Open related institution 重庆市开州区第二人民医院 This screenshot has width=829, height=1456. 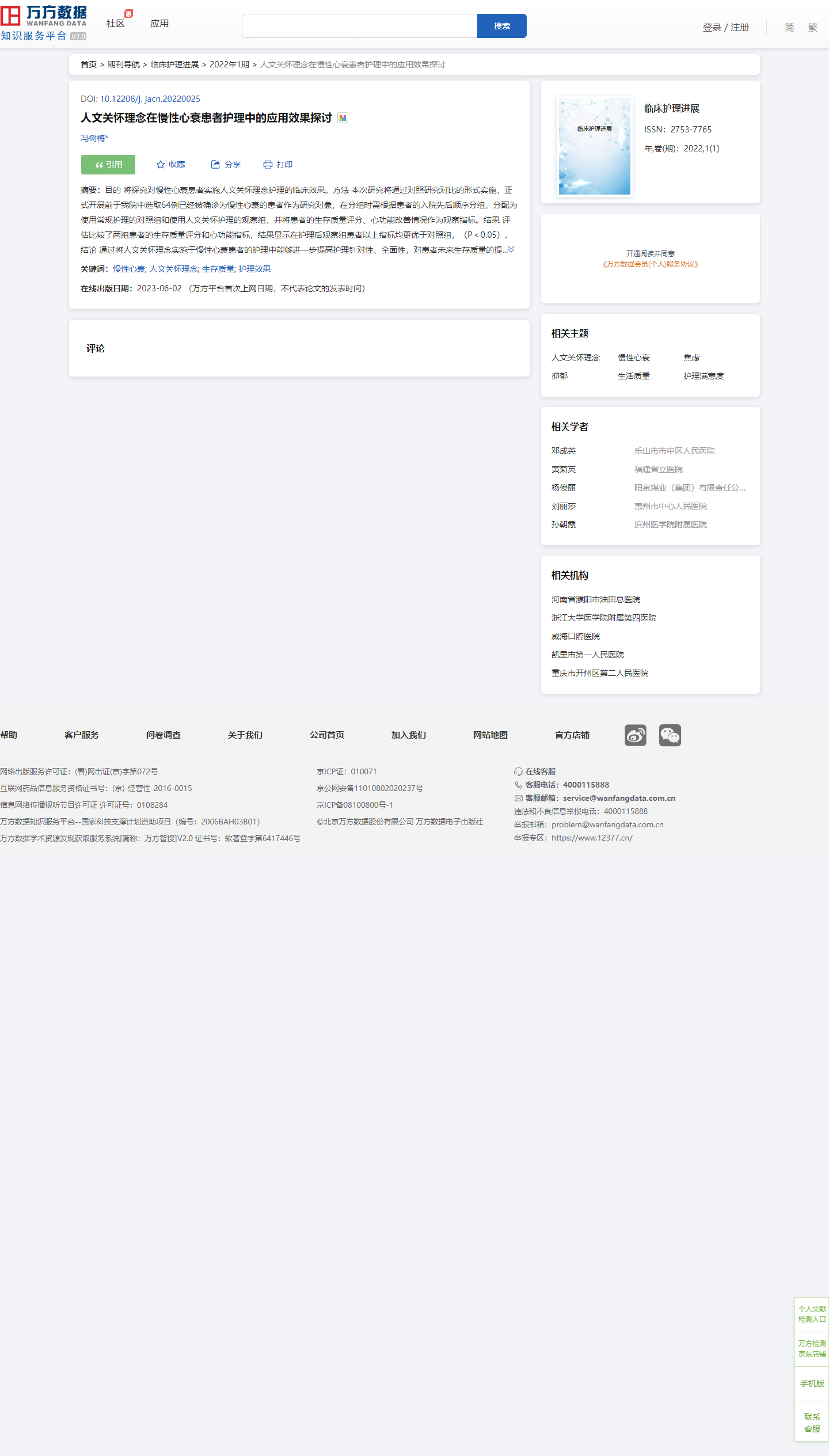click(x=600, y=673)
